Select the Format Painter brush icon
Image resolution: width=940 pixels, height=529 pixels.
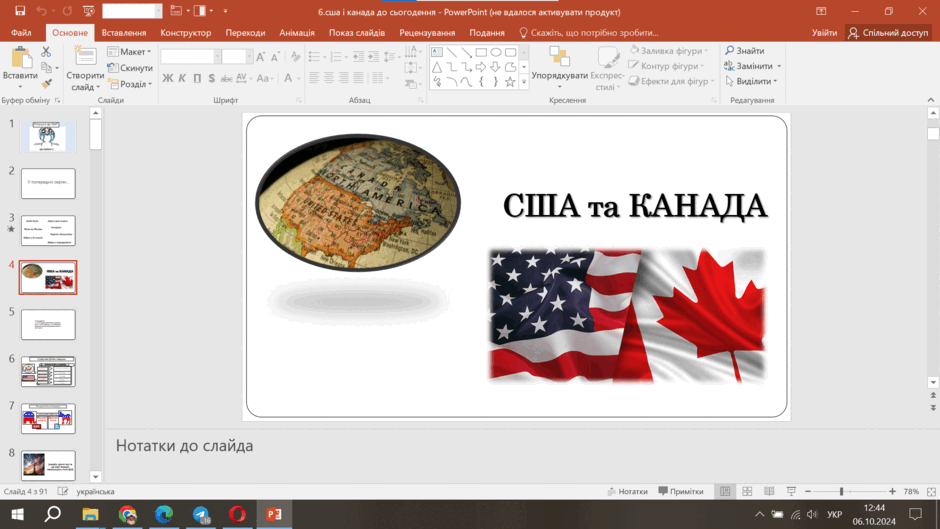pos(46,83)
